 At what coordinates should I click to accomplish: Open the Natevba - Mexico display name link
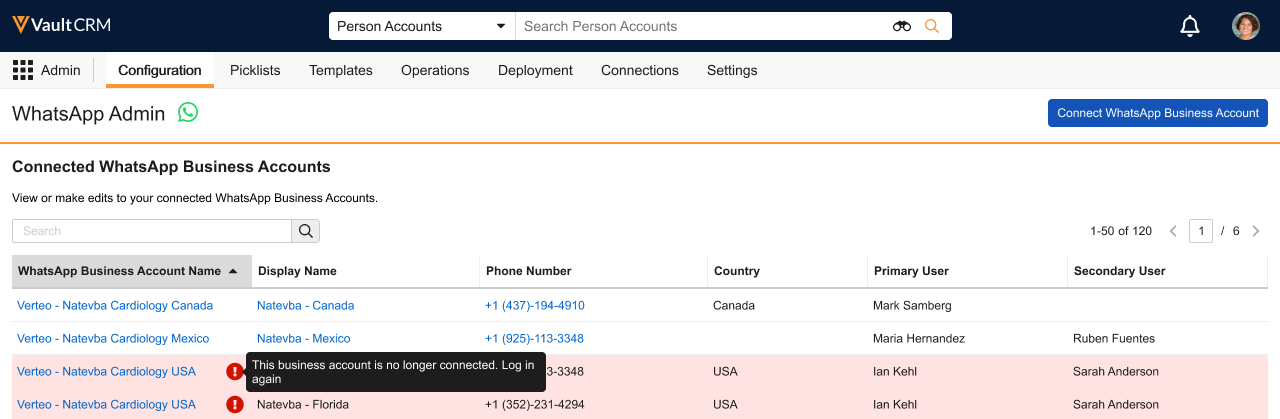coord(303,338)
